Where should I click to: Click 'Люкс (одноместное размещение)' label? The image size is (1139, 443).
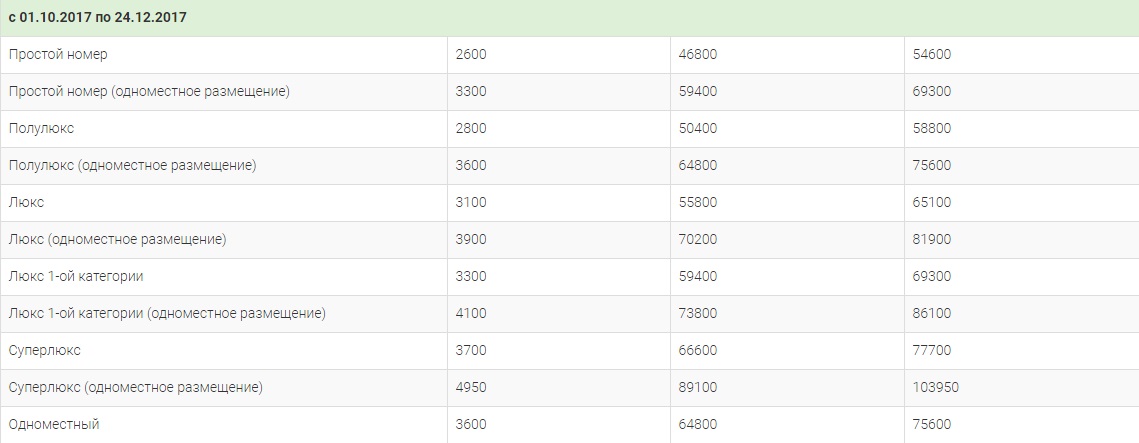(x=118, y=240)
